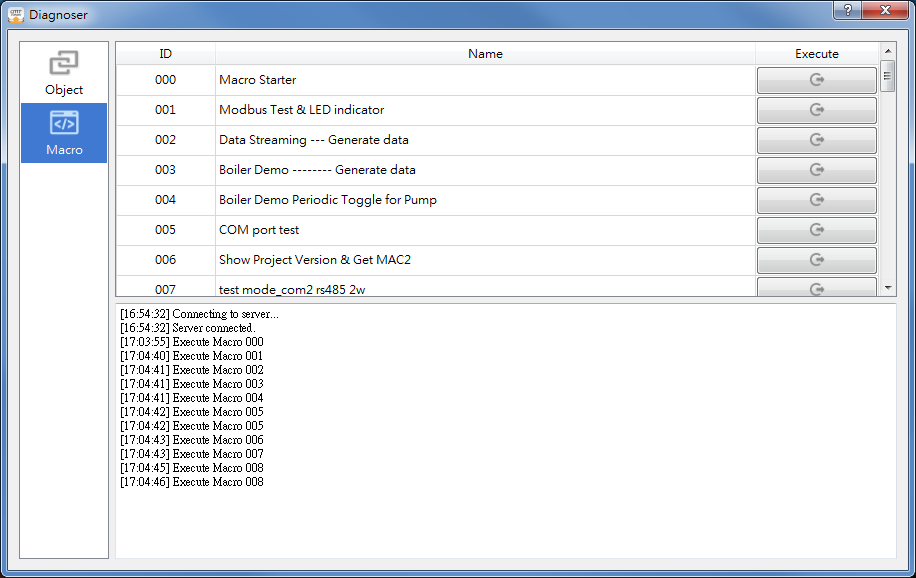
Task: Execute Boiler Demo Periodic Toggle for Pump
Action: coord(816,200)
